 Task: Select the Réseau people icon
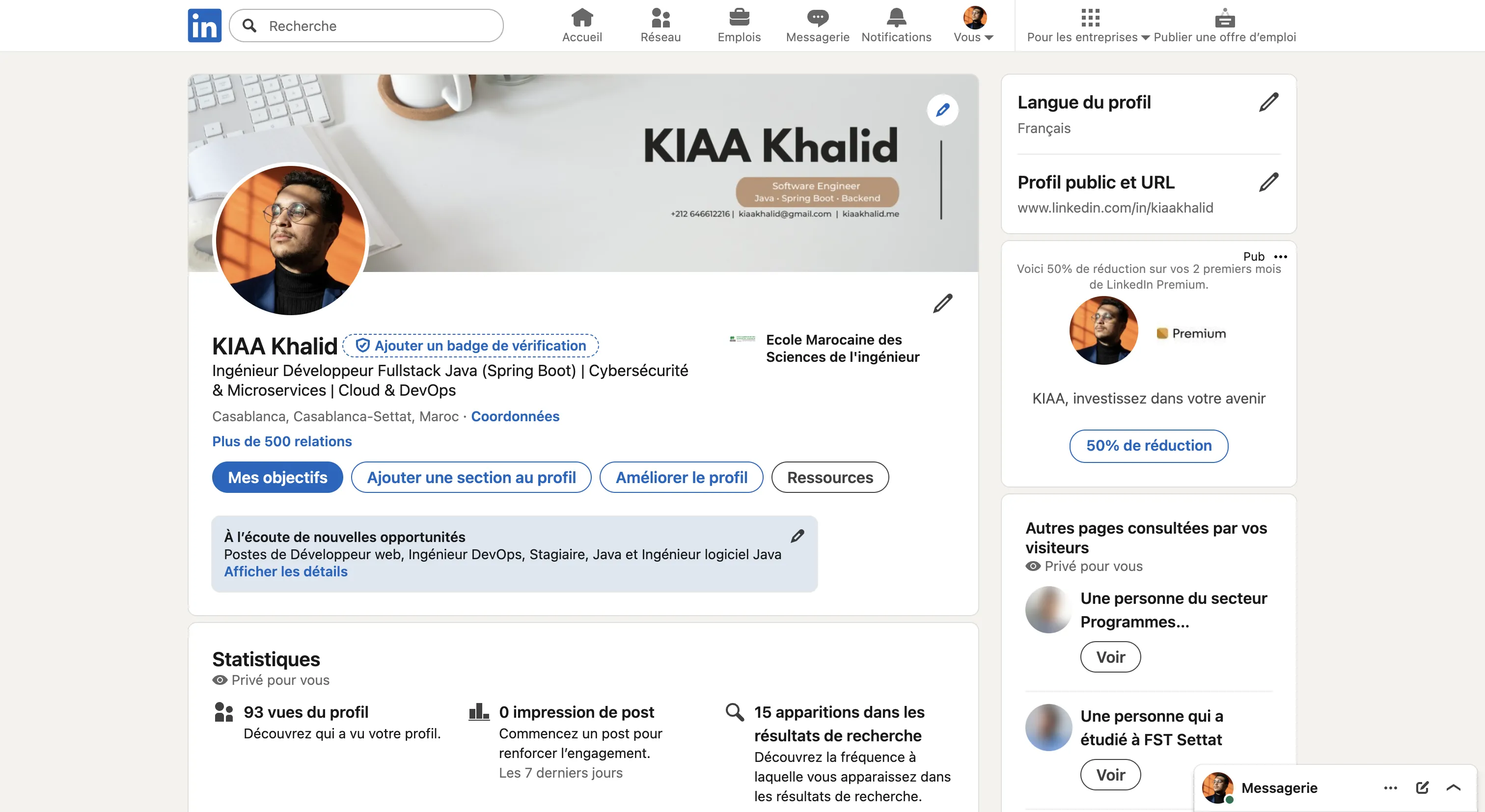(x=660, y=19)
